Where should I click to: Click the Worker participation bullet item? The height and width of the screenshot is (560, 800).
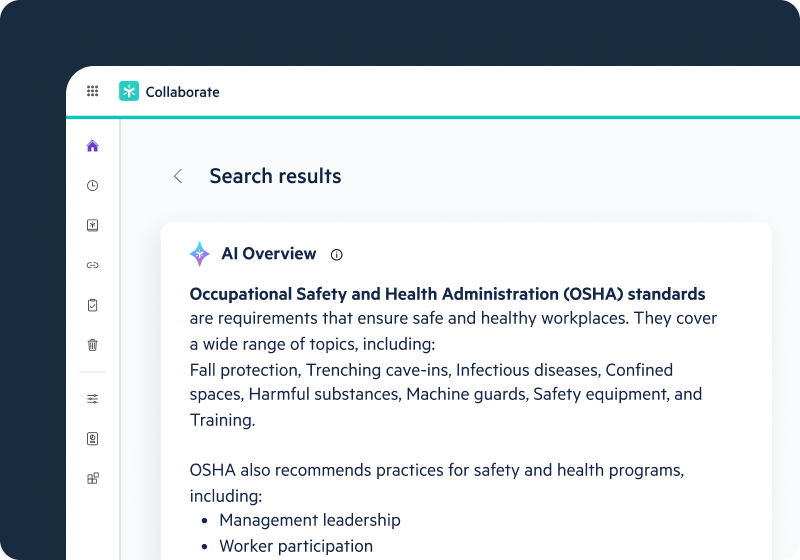pos(296,546)
